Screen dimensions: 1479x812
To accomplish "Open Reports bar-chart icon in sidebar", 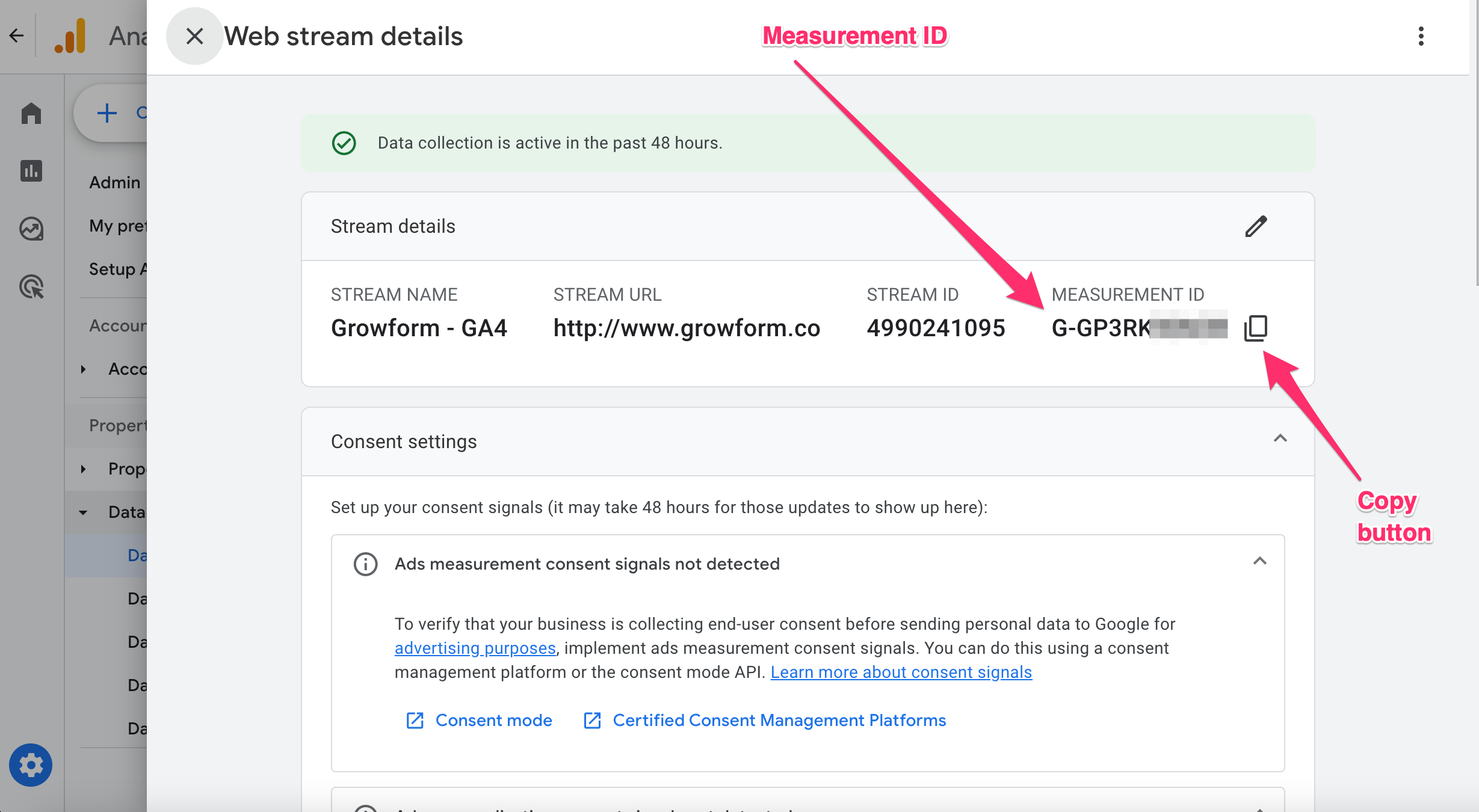I will [x=31, y=171].
